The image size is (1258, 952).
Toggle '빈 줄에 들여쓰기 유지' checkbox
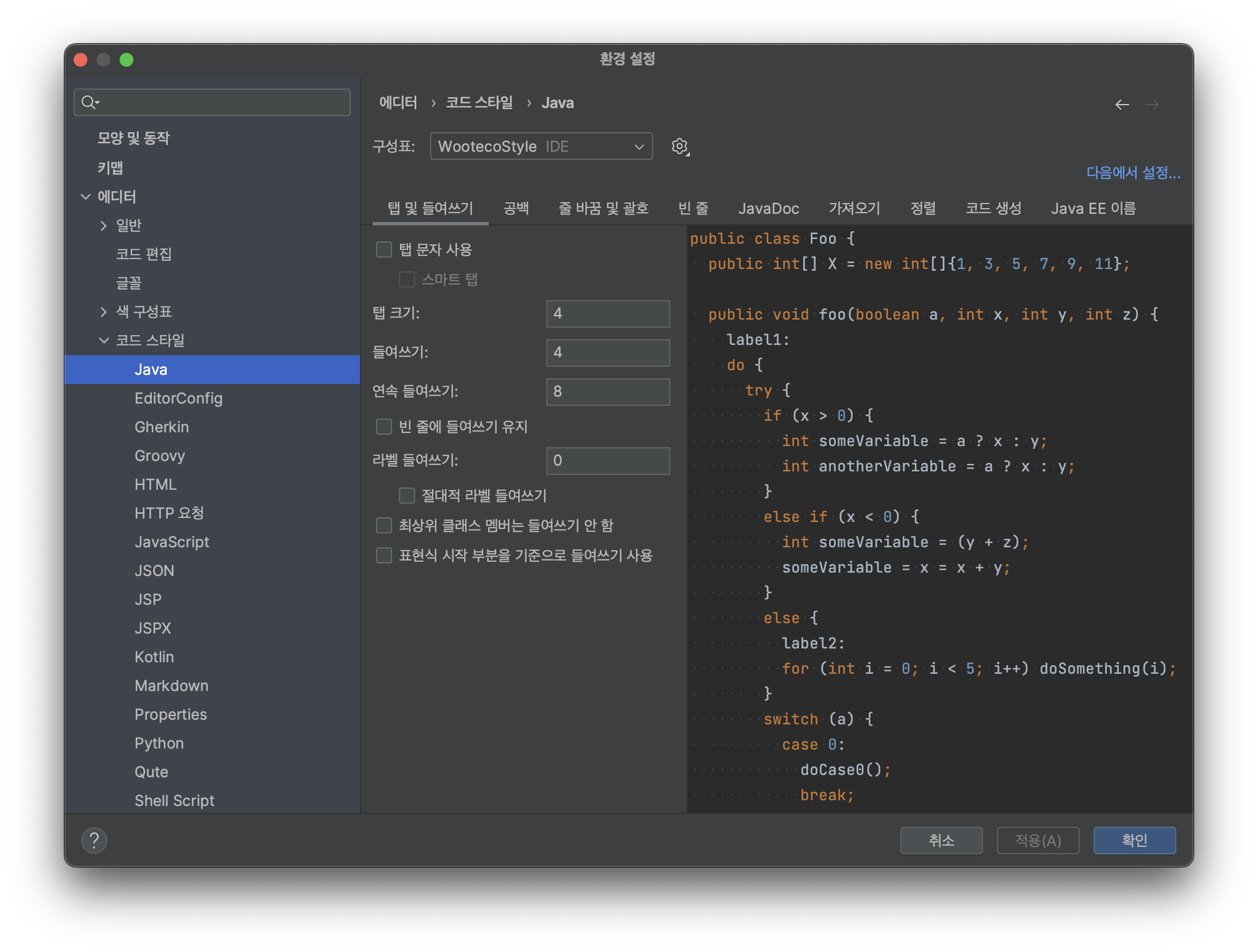pos(384,427)
